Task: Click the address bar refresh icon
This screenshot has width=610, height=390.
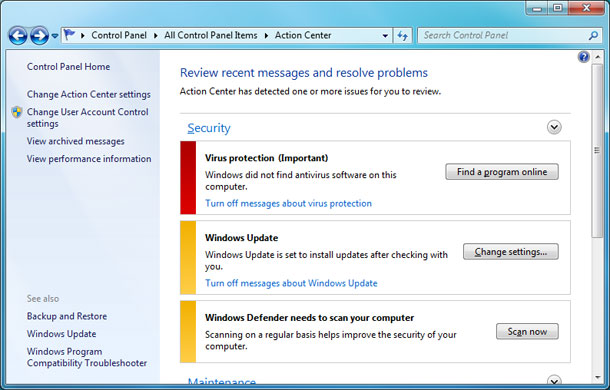Action: 402,36
